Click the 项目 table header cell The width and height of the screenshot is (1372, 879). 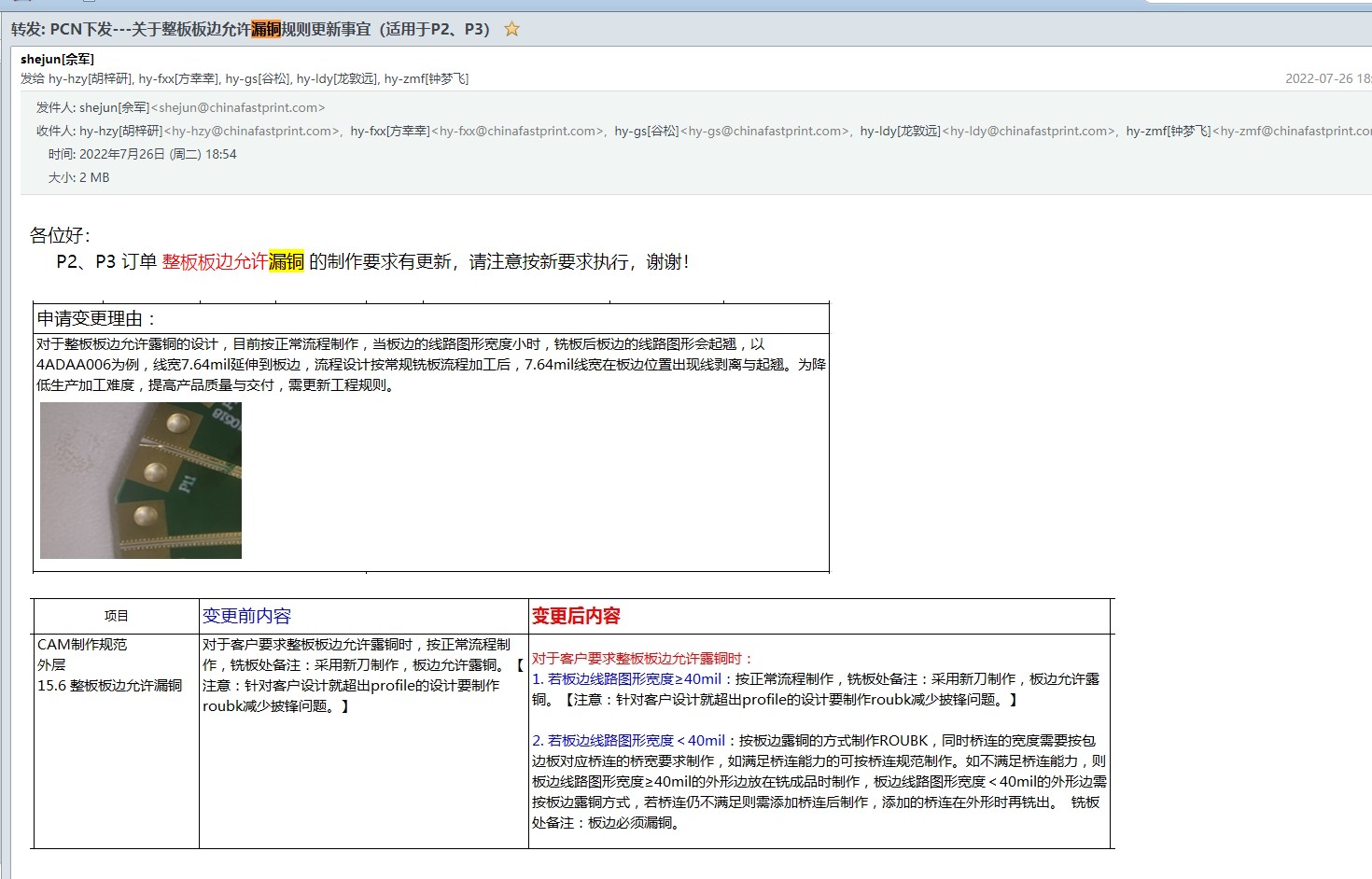pos(117,616)
